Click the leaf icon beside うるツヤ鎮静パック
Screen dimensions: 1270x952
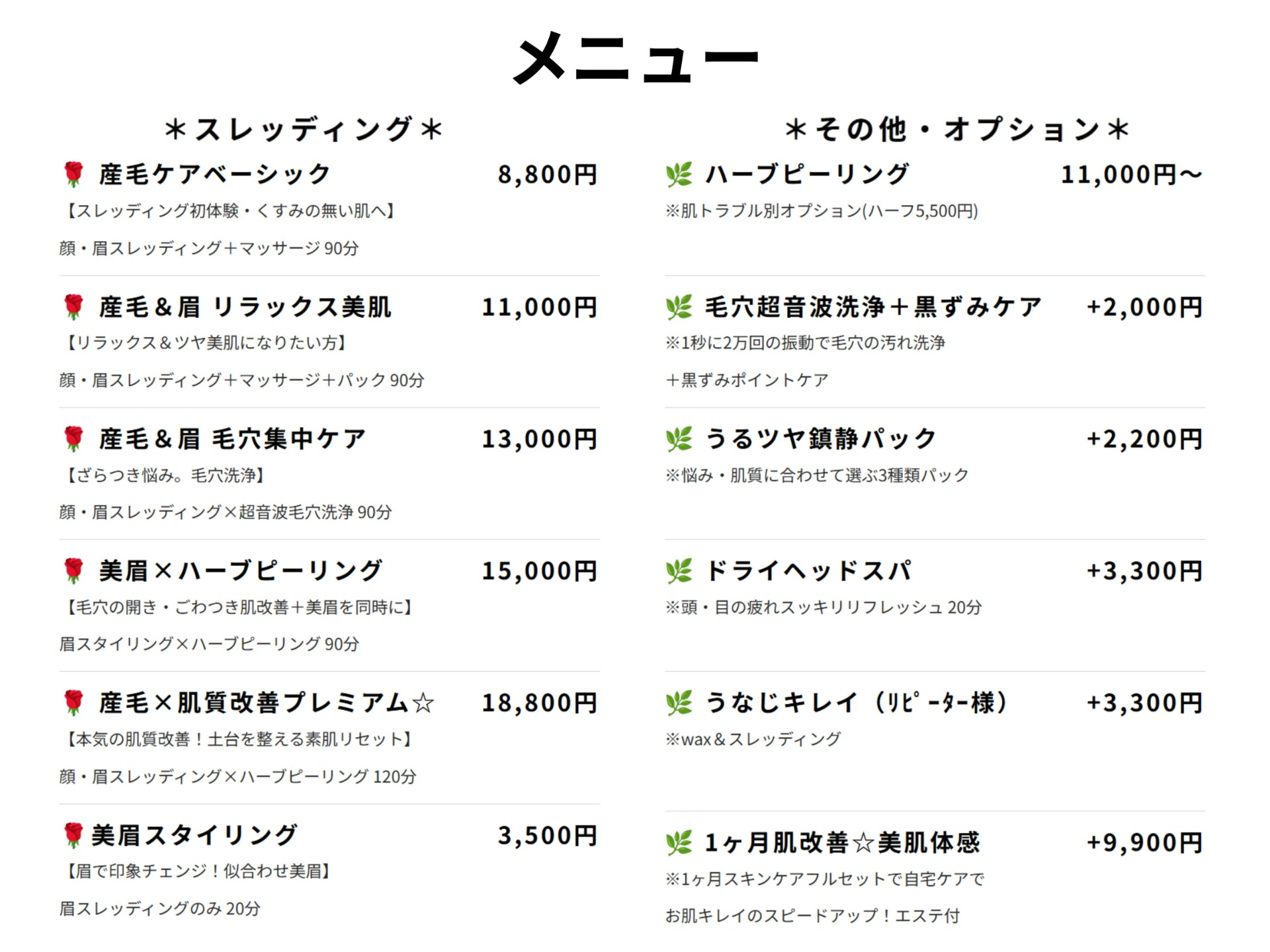(x=679, y=439)
